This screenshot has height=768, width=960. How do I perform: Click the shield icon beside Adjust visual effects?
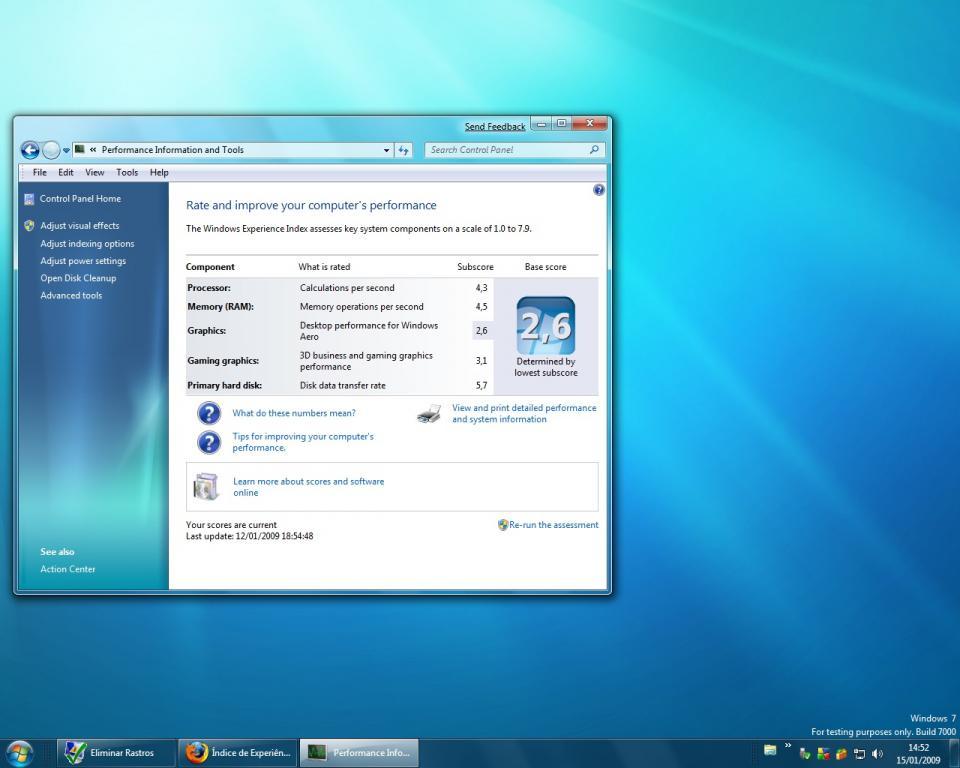point(29,225)
